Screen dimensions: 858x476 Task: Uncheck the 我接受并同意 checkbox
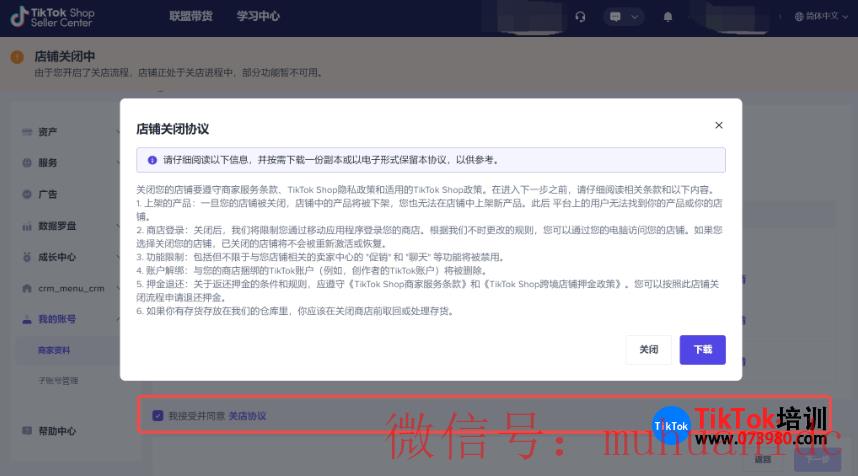[157, 415]
